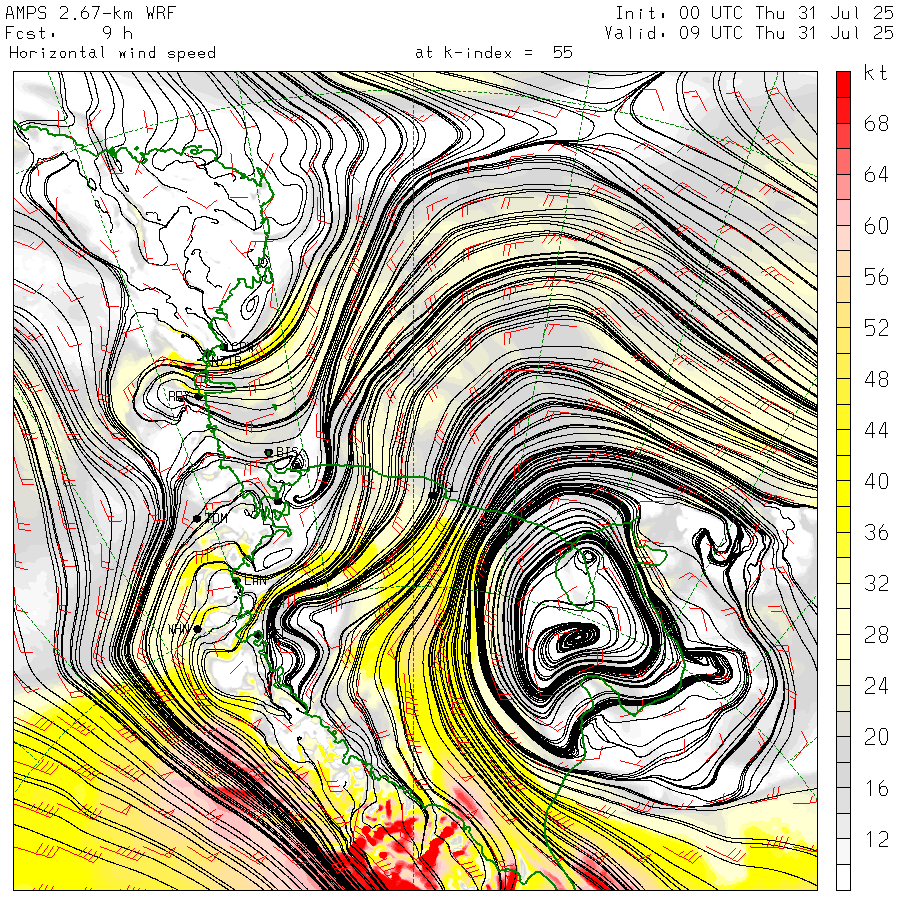Viewport: 900px width, 900px height.
Task: Click the legend value 40
Action: click(876, 481)
